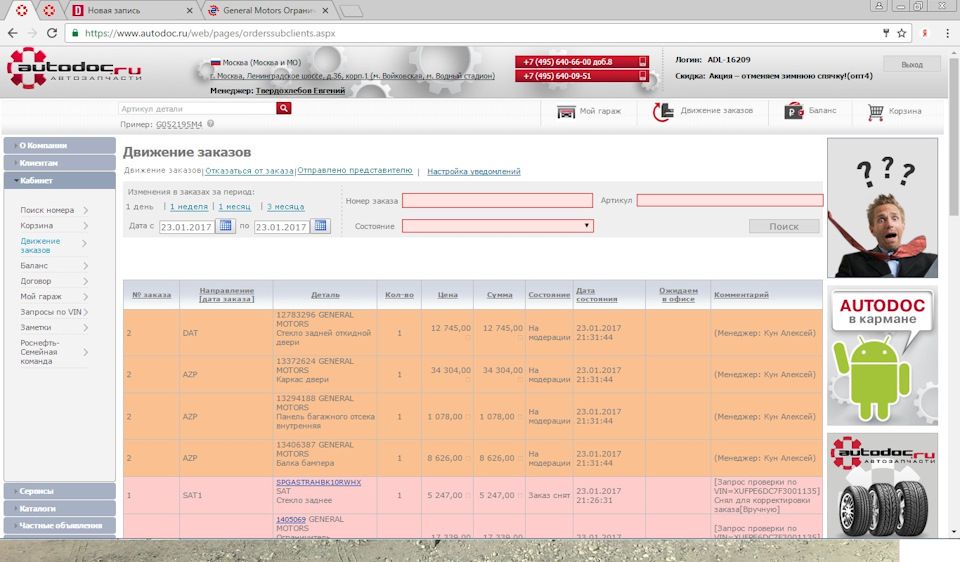Switch to Новая запись browser tab

tap(130, 10)
